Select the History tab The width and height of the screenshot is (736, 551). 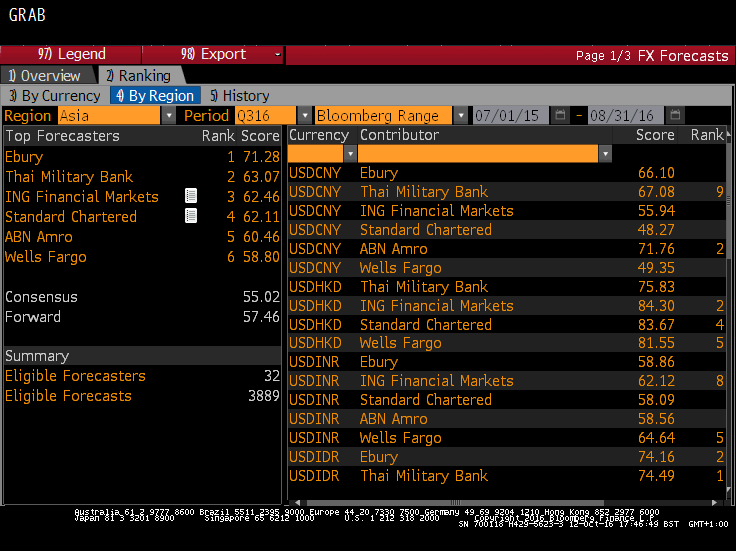239,96
